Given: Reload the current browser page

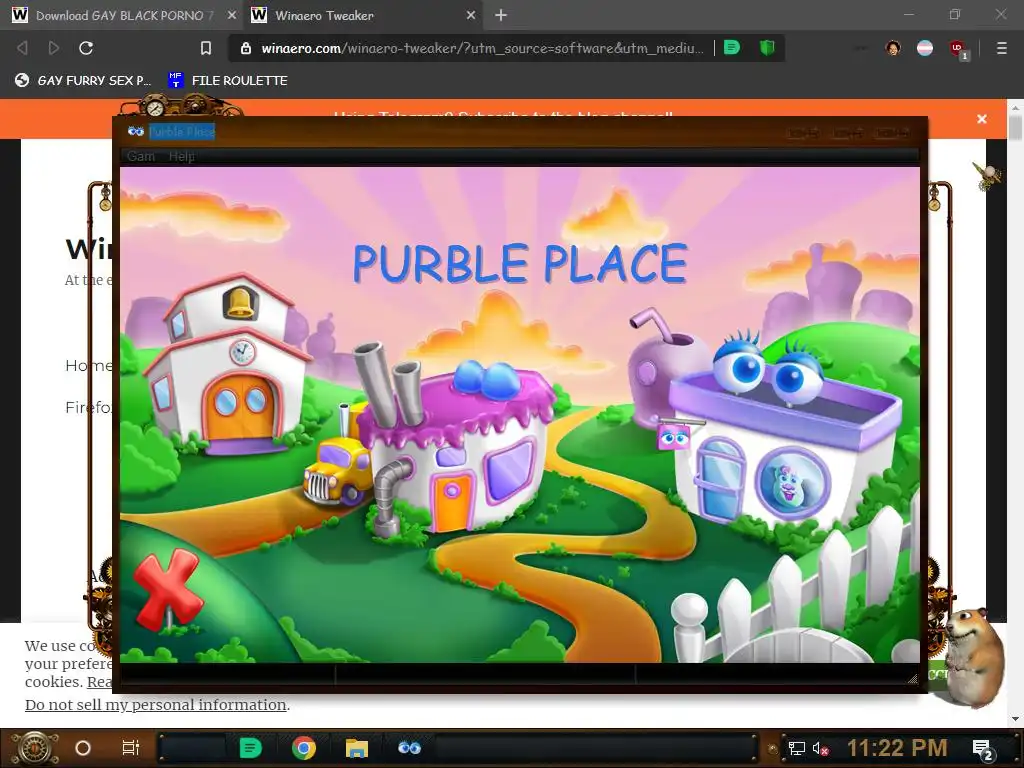Looking at the screenshot, I should (x=86, y=48).
